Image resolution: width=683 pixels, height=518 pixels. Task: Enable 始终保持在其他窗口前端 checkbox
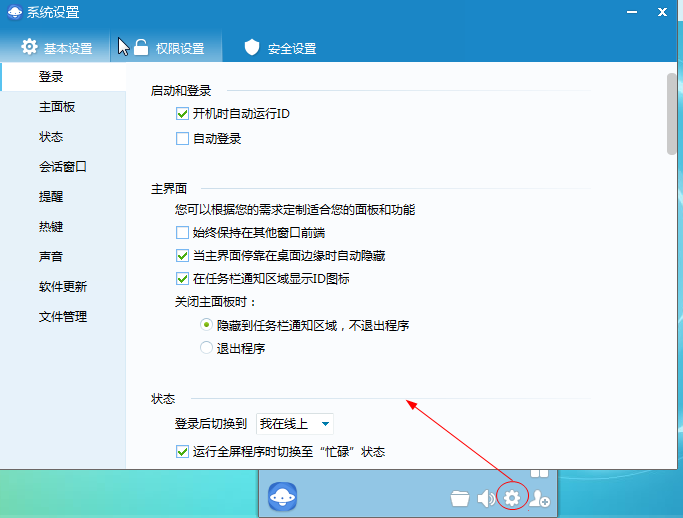point(182,233)
